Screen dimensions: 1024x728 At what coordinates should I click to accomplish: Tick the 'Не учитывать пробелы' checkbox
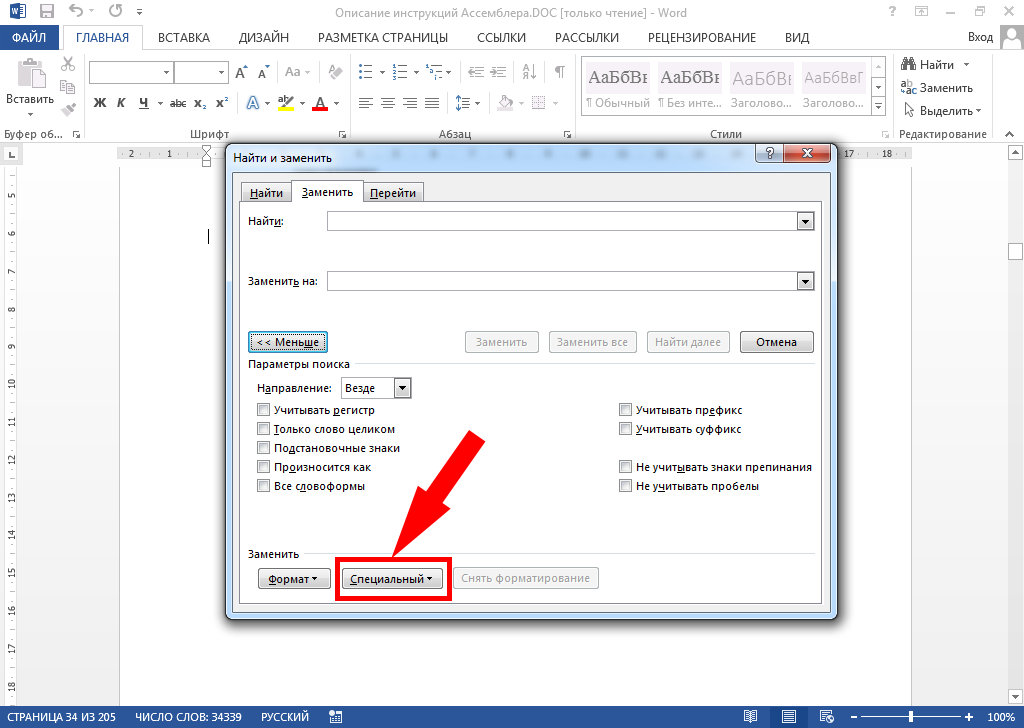point(626,486)
